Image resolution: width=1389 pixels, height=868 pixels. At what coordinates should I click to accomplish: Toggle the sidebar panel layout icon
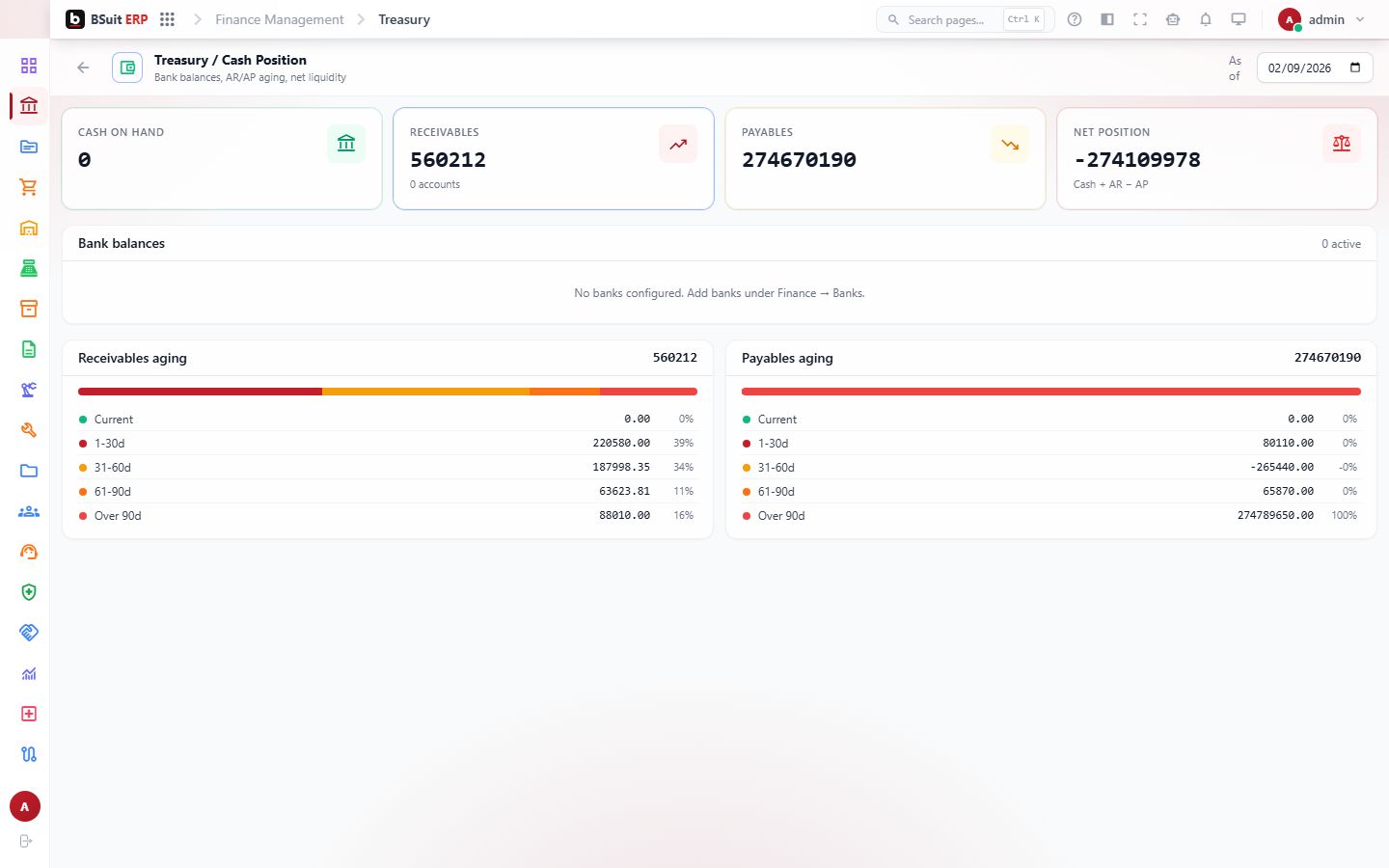(x=1107, y=19)
